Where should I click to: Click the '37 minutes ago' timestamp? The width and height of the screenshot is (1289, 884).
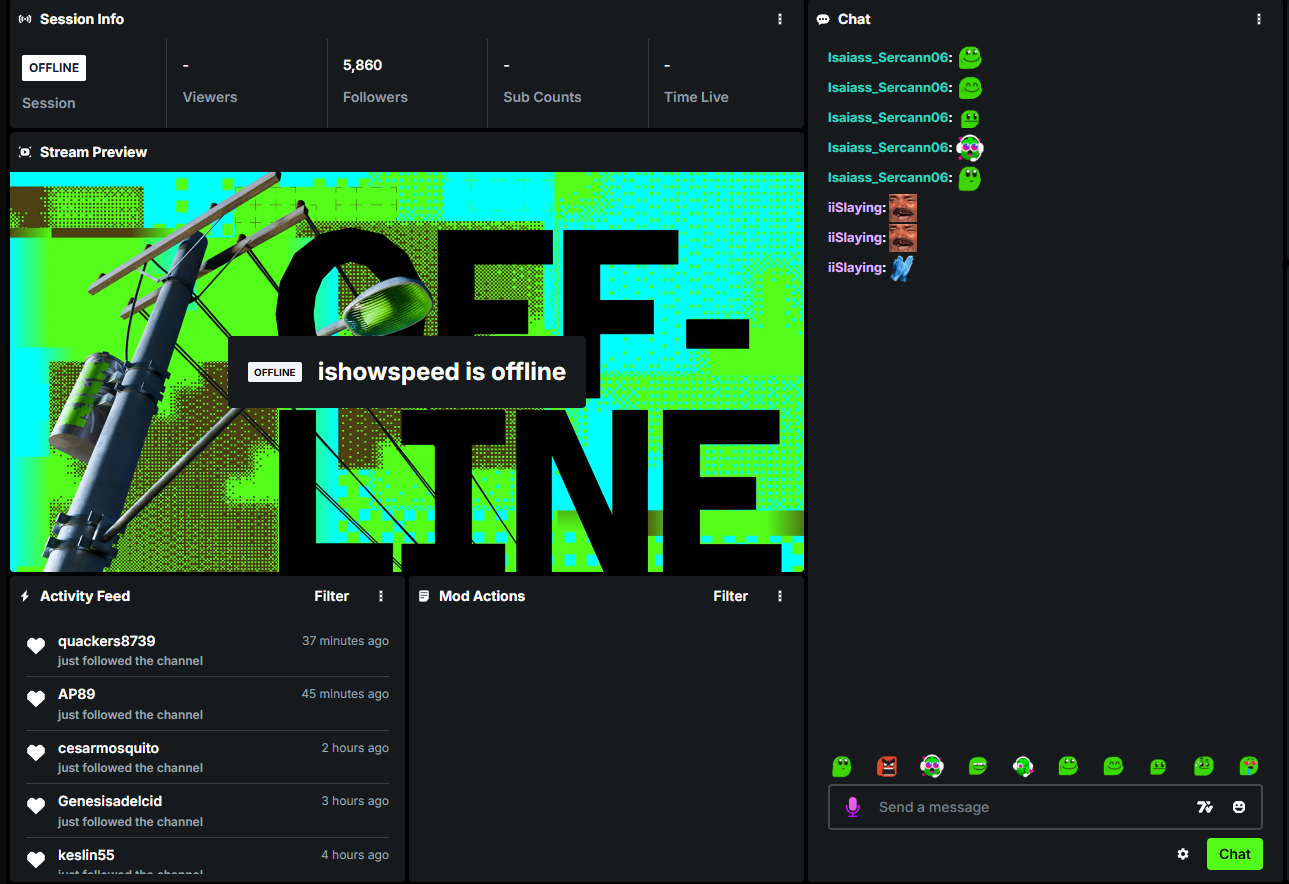(345, 641)
